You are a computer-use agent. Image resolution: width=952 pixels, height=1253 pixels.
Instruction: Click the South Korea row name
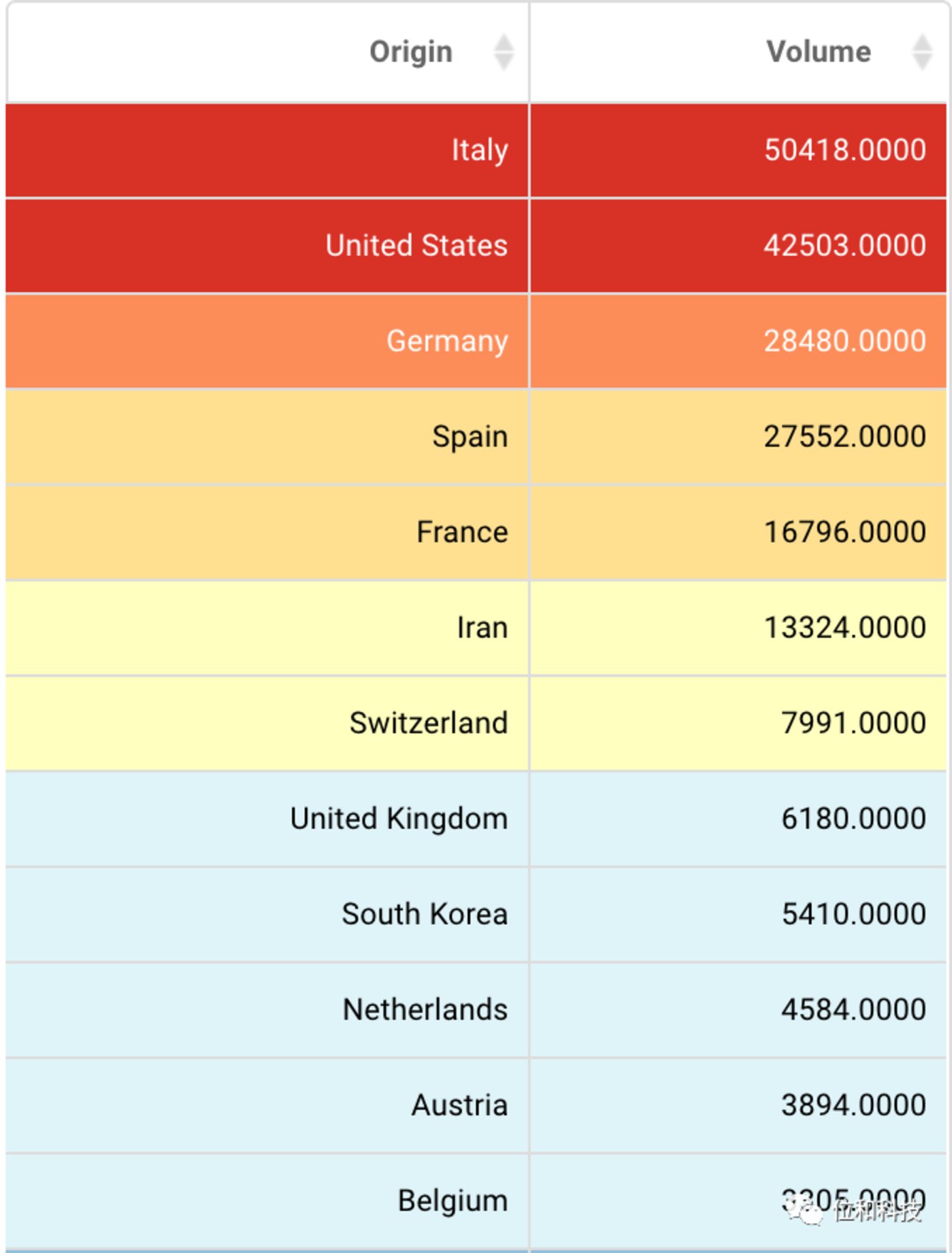point(425,914)
